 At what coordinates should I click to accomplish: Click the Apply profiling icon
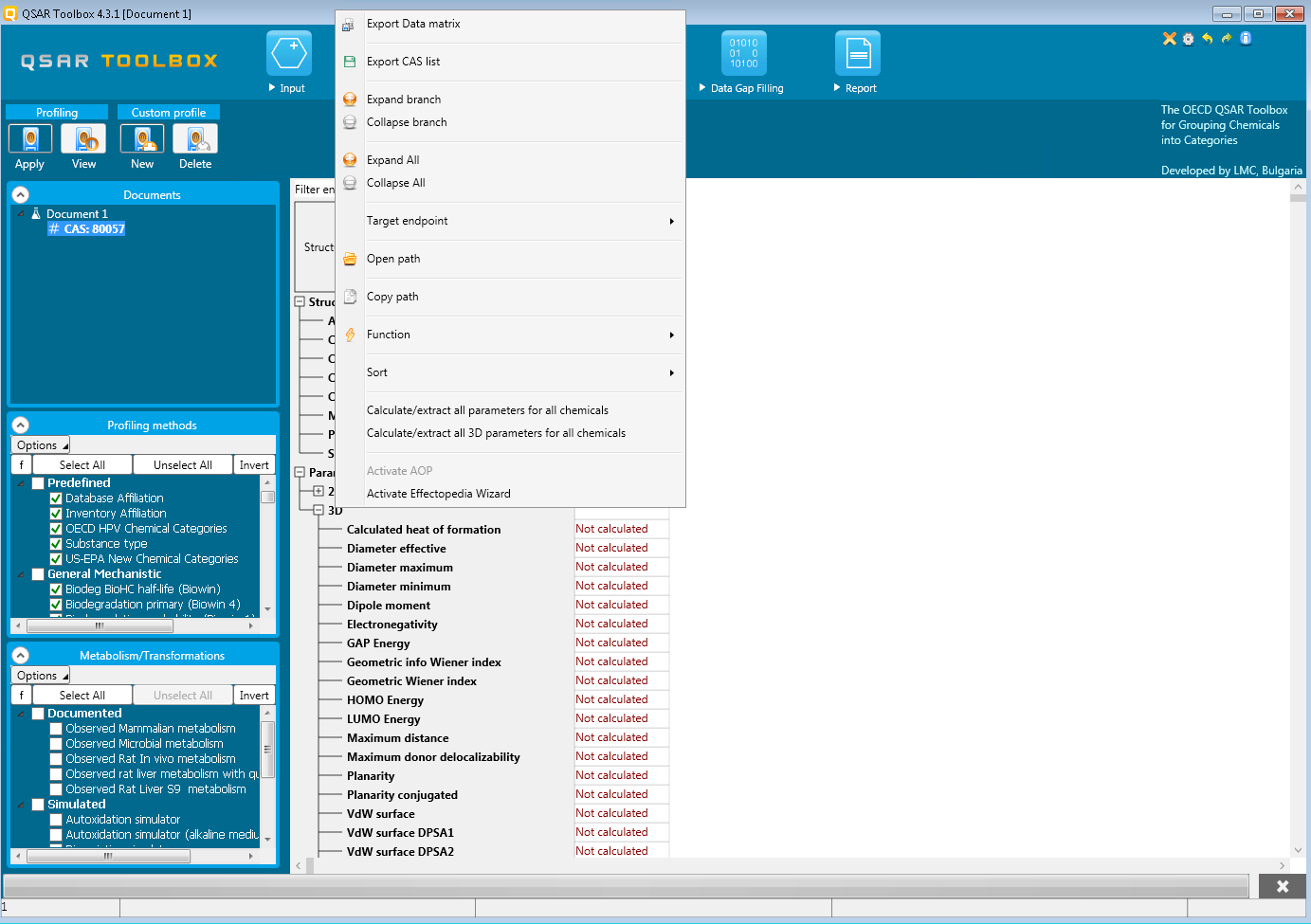click(30, 139)
